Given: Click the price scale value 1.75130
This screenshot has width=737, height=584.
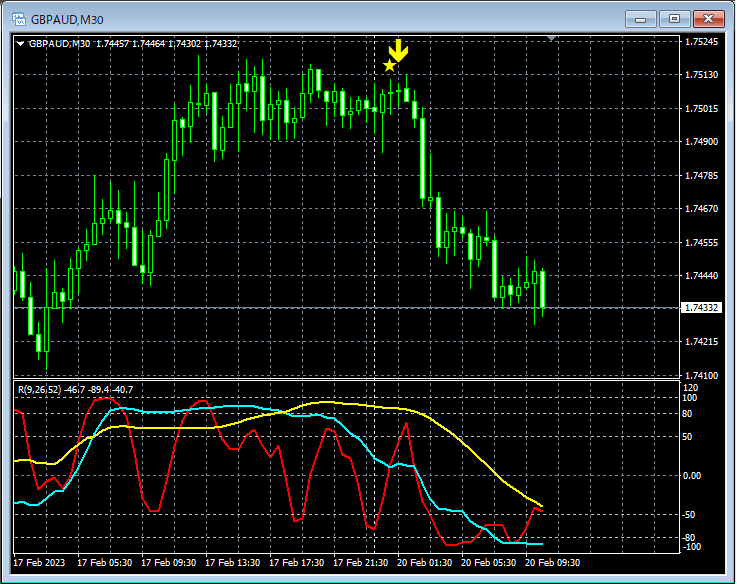Looking at the screenshot, I should pos(701,75).
